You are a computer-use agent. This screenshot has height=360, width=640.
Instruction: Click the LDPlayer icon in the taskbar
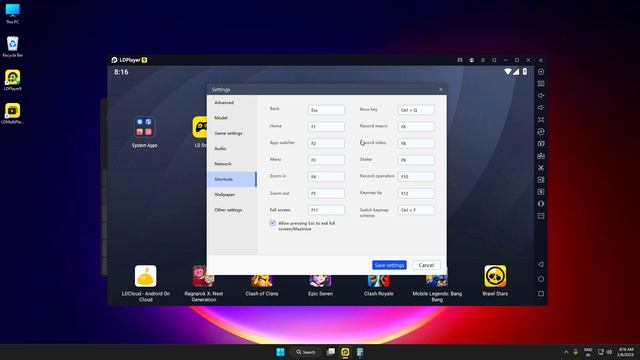(345, 352)
